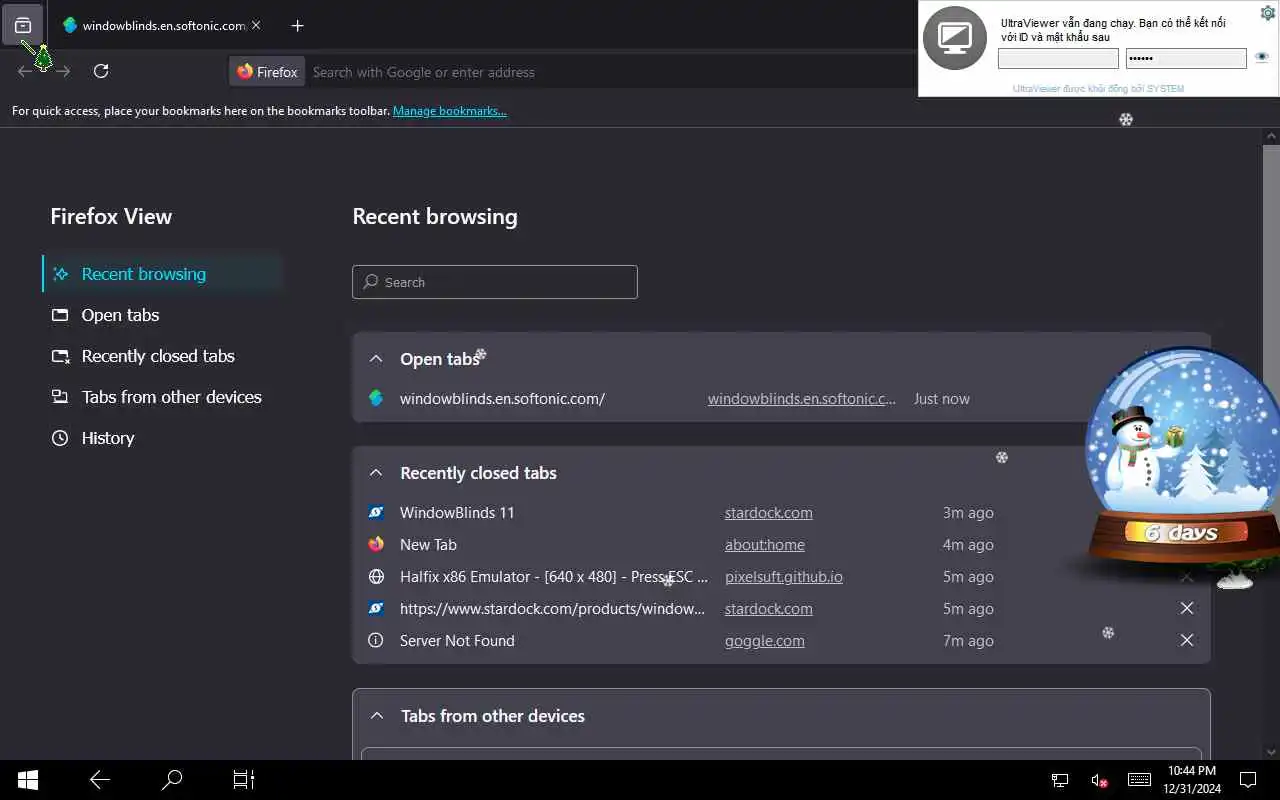1280x800 pixels.
Task: Reload the current page
Action: click(x=101, y=71)
